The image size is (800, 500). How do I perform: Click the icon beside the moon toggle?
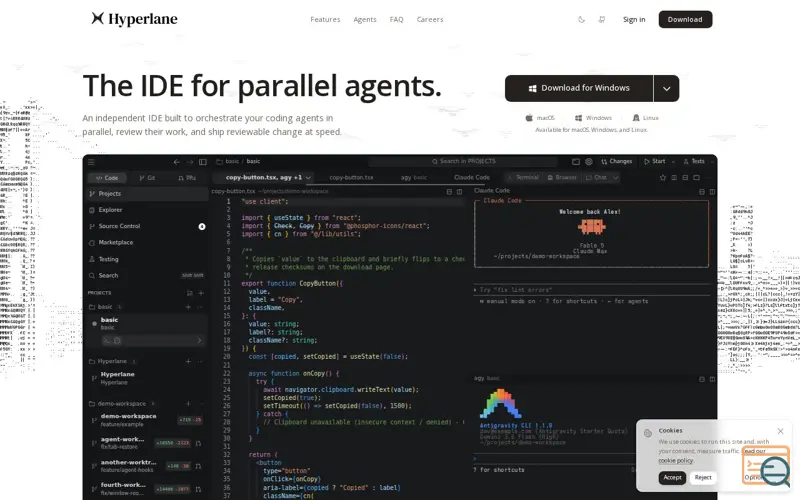602,19
